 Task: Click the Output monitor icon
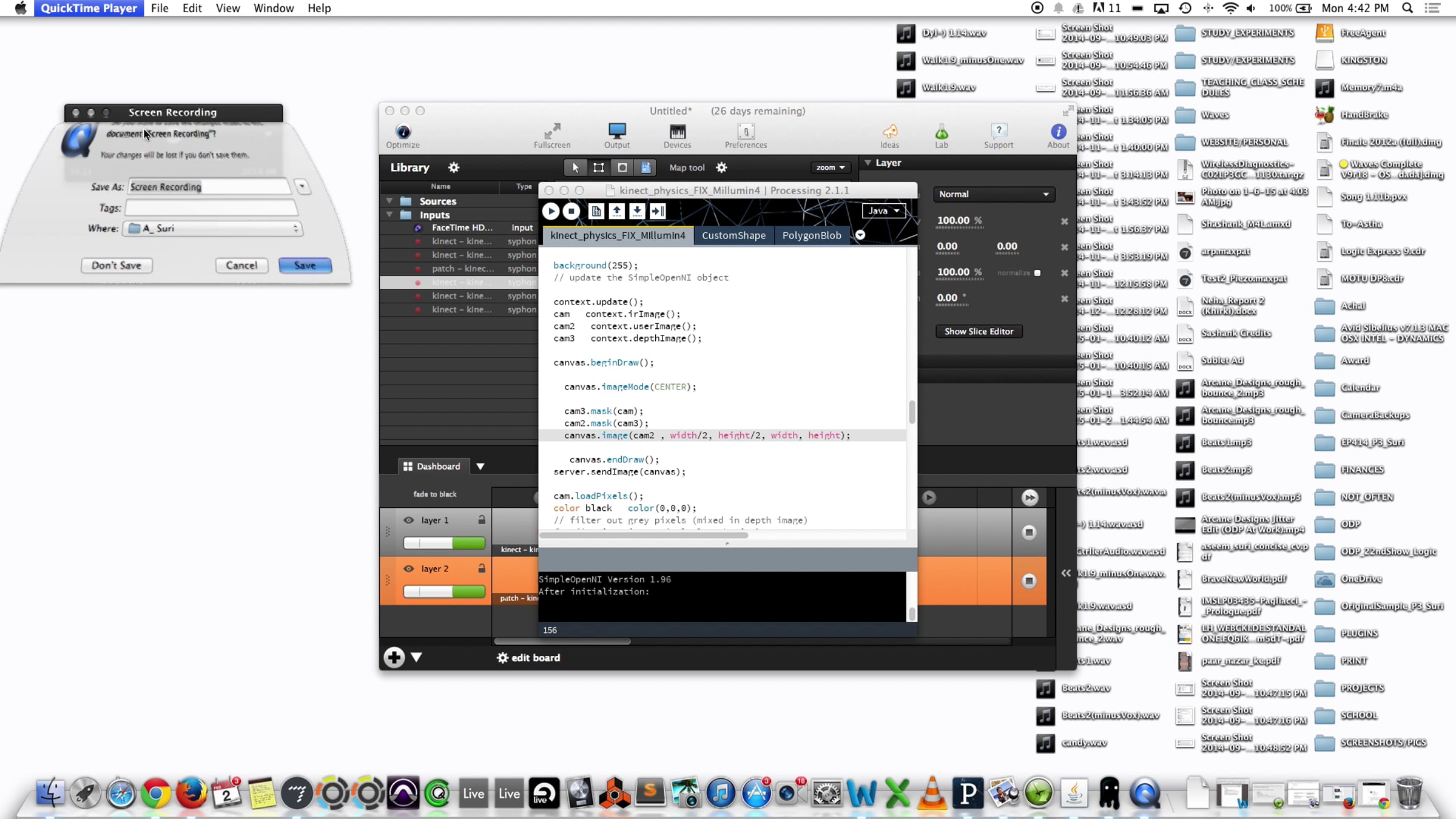617,131
